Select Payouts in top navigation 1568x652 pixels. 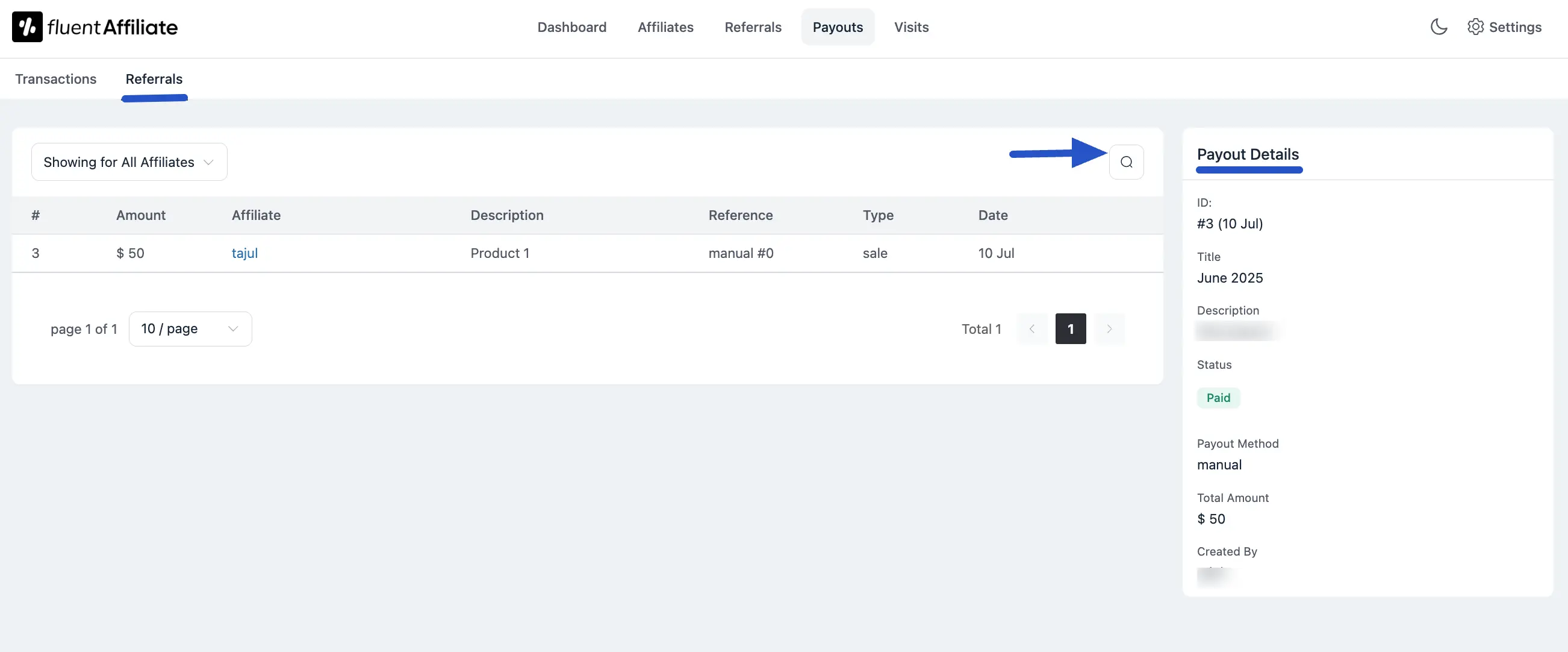838,27
